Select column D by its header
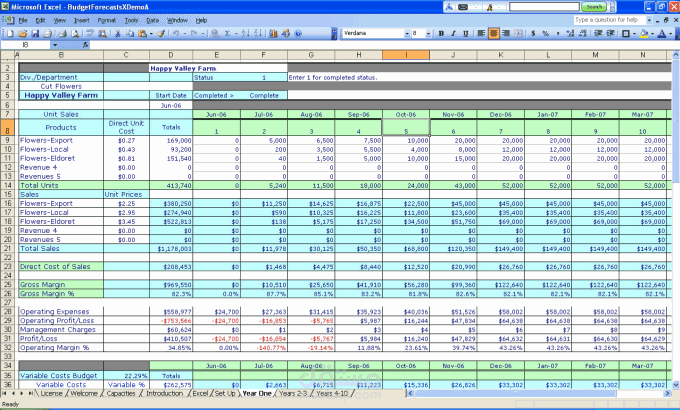680x410 pixels. coord(171,55)
